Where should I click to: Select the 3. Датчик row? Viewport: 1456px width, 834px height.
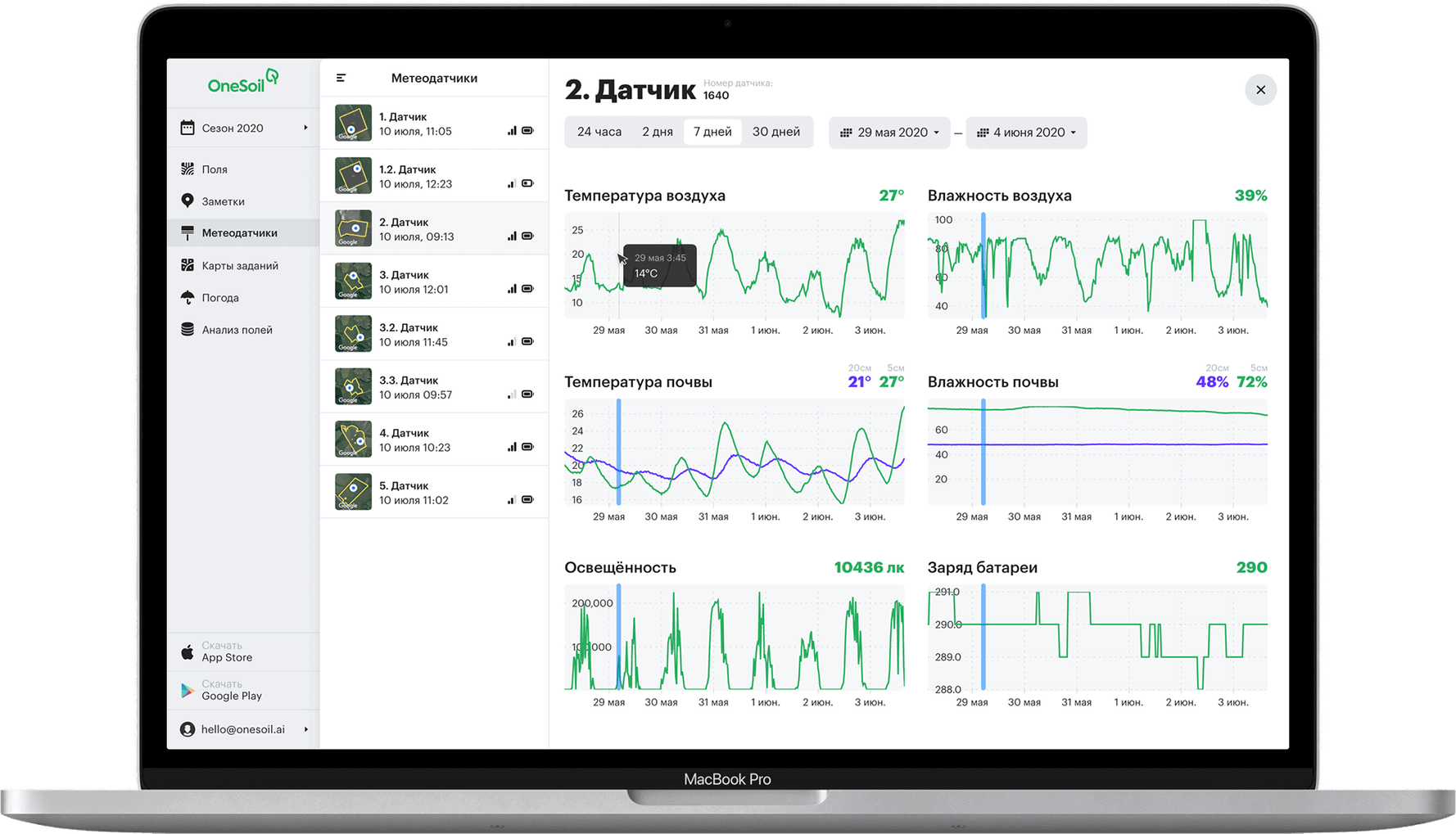(434, 282)
